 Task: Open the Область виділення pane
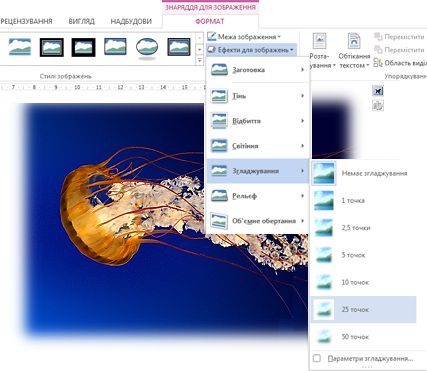tap(400, 63)
